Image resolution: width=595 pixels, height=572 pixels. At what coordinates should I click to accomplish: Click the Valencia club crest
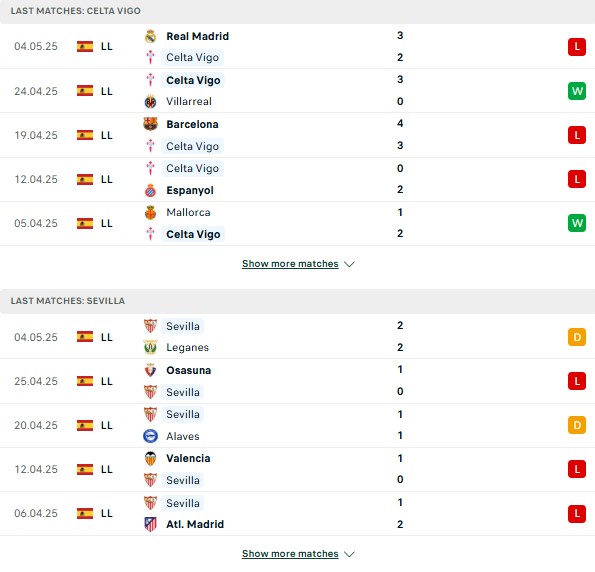click(150, 458)
